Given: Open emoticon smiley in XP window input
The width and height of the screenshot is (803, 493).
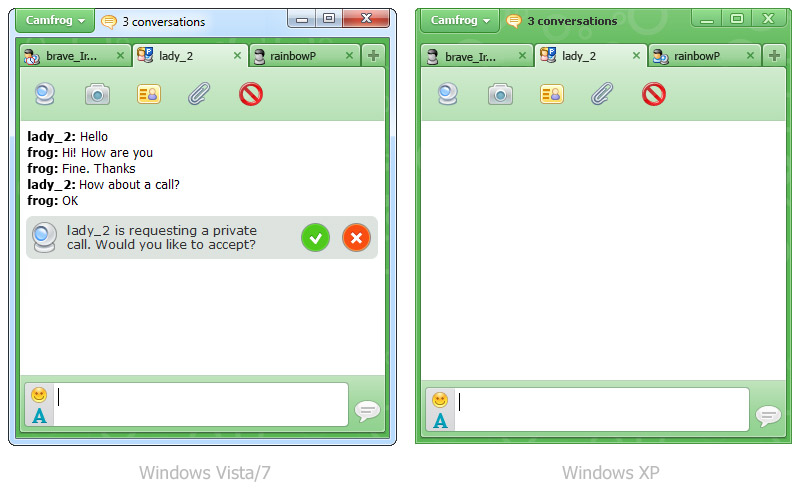Looking at the screenshot, I should click(440, 400).
